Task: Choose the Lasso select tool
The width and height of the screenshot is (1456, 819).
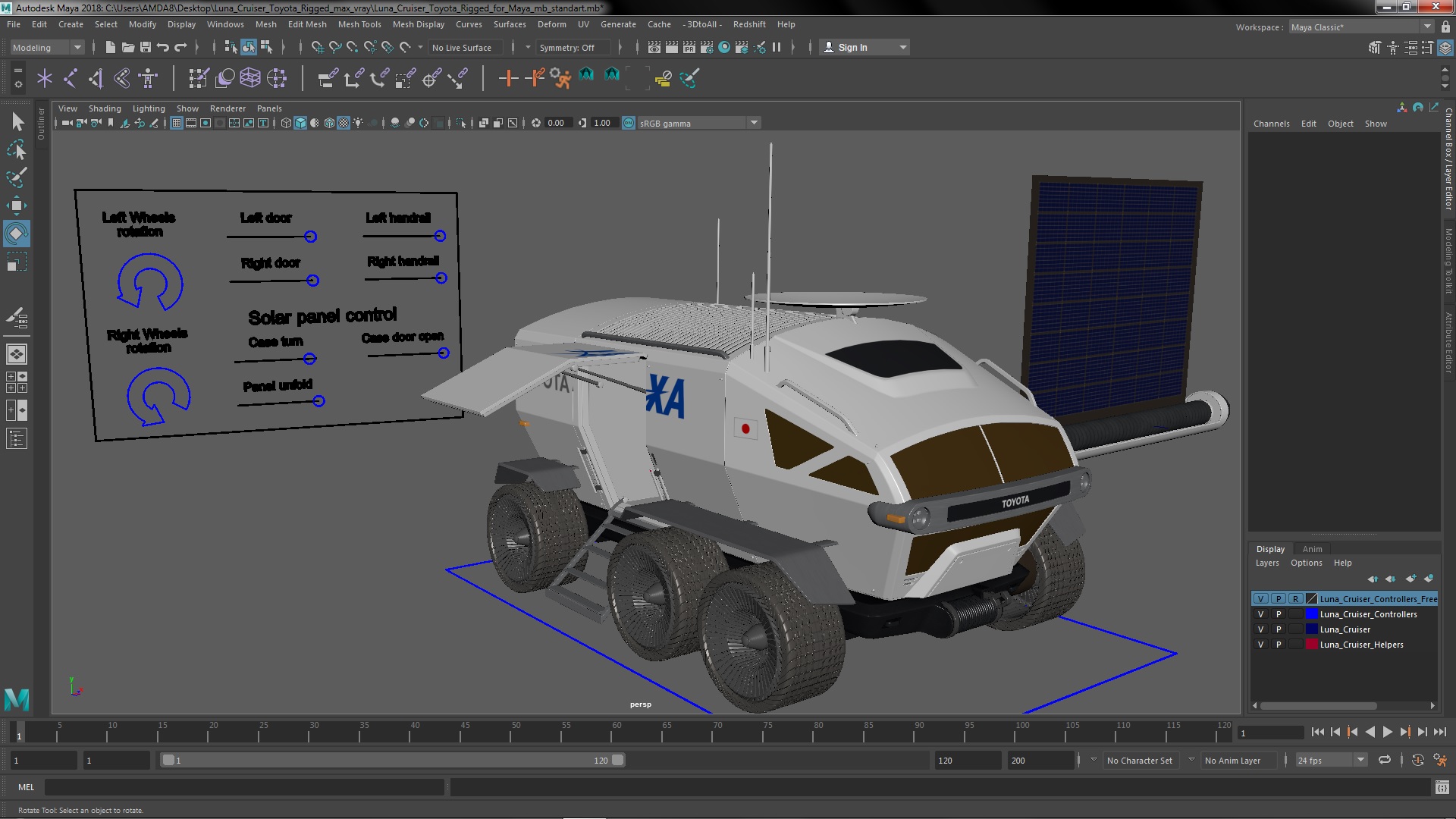Action: pos(16,149)
